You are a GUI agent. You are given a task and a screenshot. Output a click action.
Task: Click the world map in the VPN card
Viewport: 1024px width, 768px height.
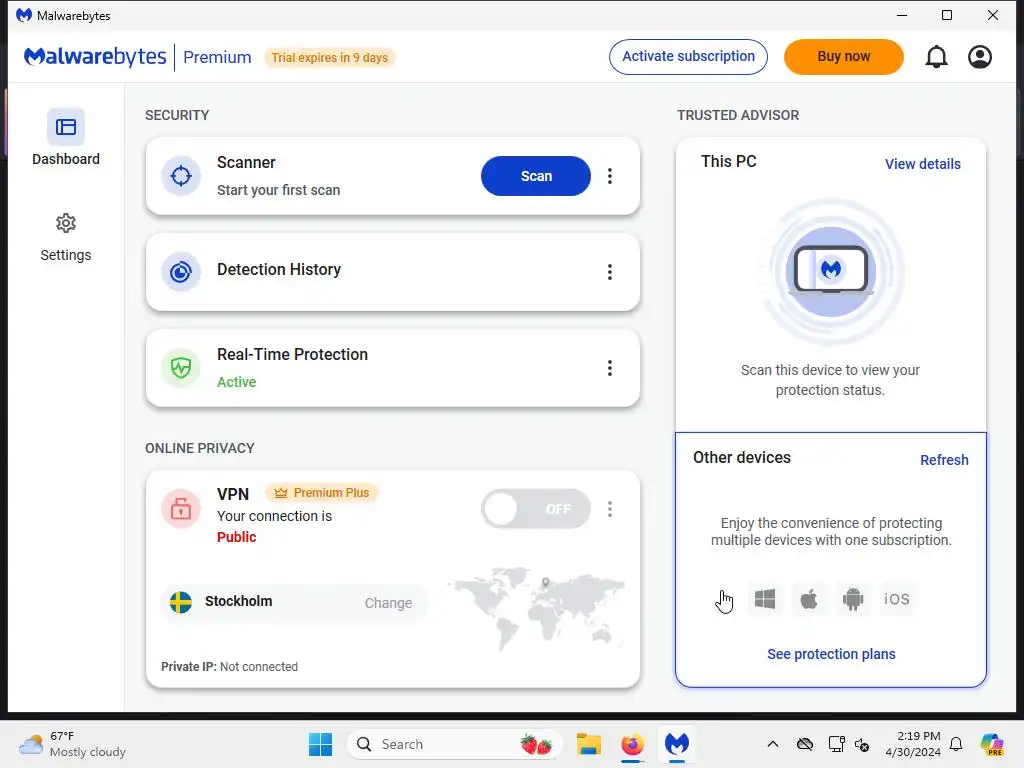click(x=536, y=609)
